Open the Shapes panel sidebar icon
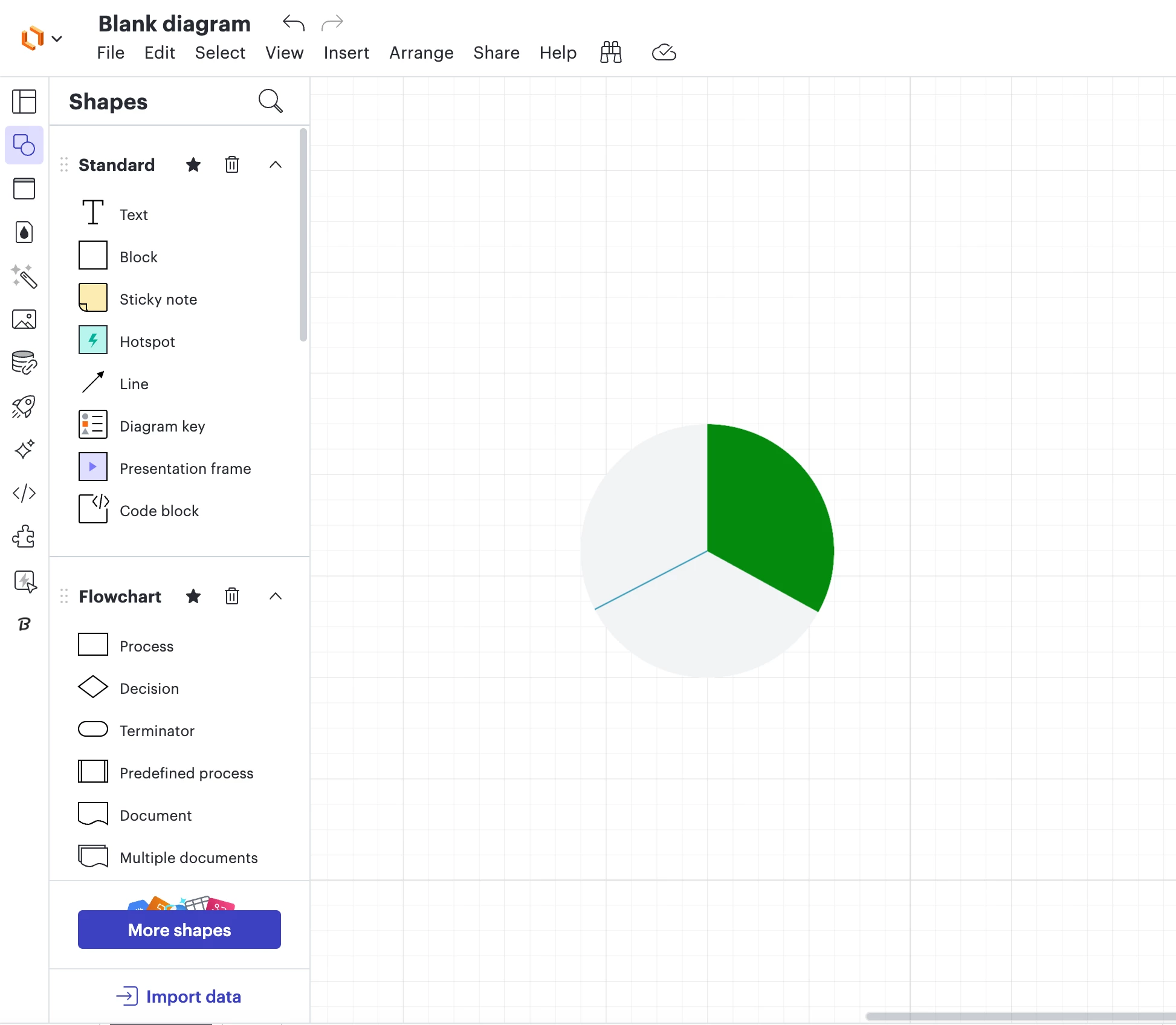 click(x=24, y=145)
